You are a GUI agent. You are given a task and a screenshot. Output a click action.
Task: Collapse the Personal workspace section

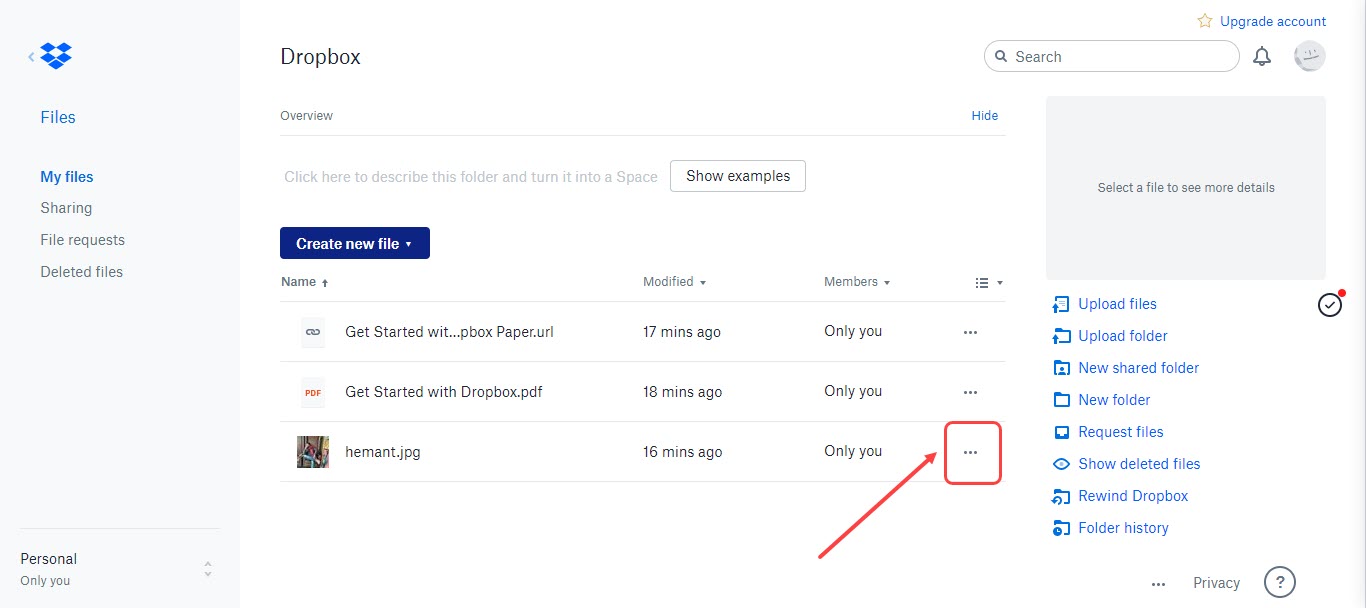207,568
